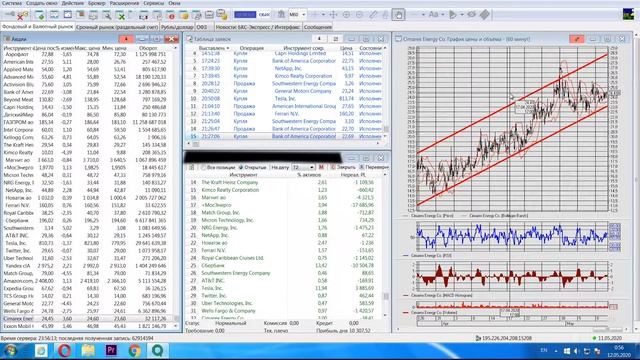Click the create new table icon
This screenshot has width=640, height=360.
(40, 15)
